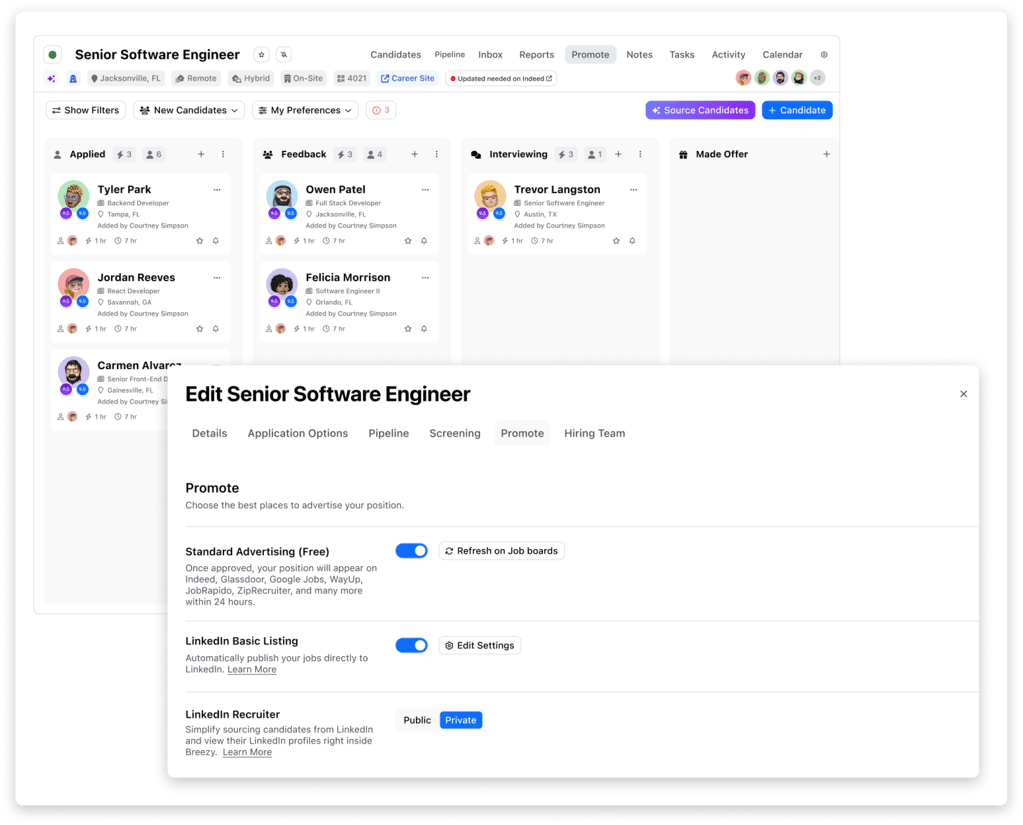Toggle Standard Advertising (Free) switch

(412, 551)
